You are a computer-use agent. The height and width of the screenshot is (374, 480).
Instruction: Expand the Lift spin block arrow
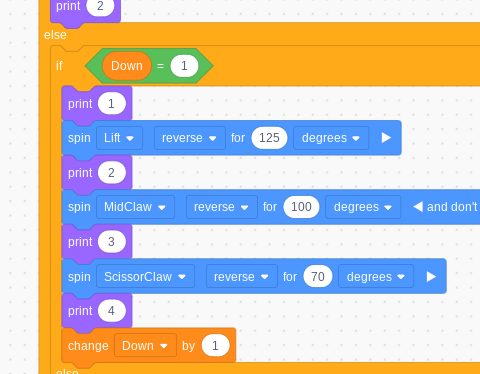point(386,138)
